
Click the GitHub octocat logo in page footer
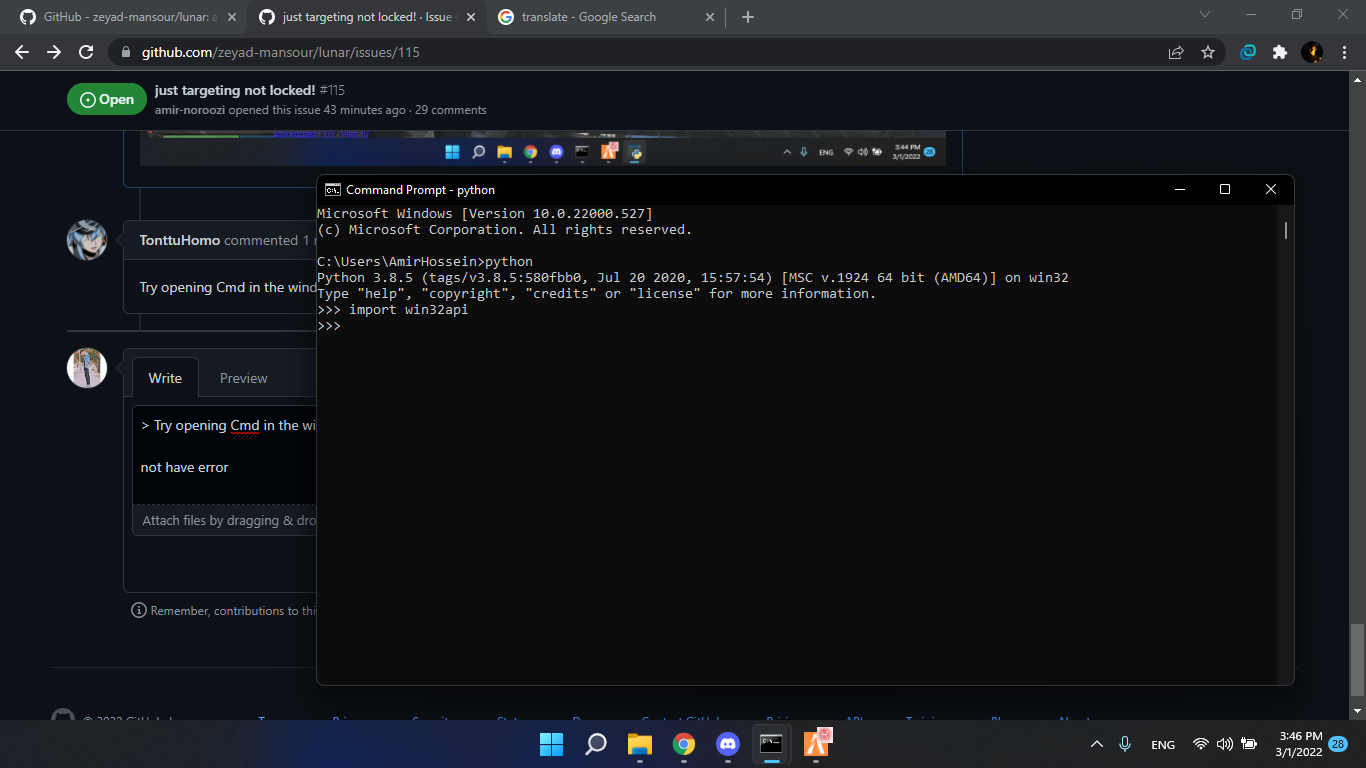pyautogui.click(x=62, y=716)
